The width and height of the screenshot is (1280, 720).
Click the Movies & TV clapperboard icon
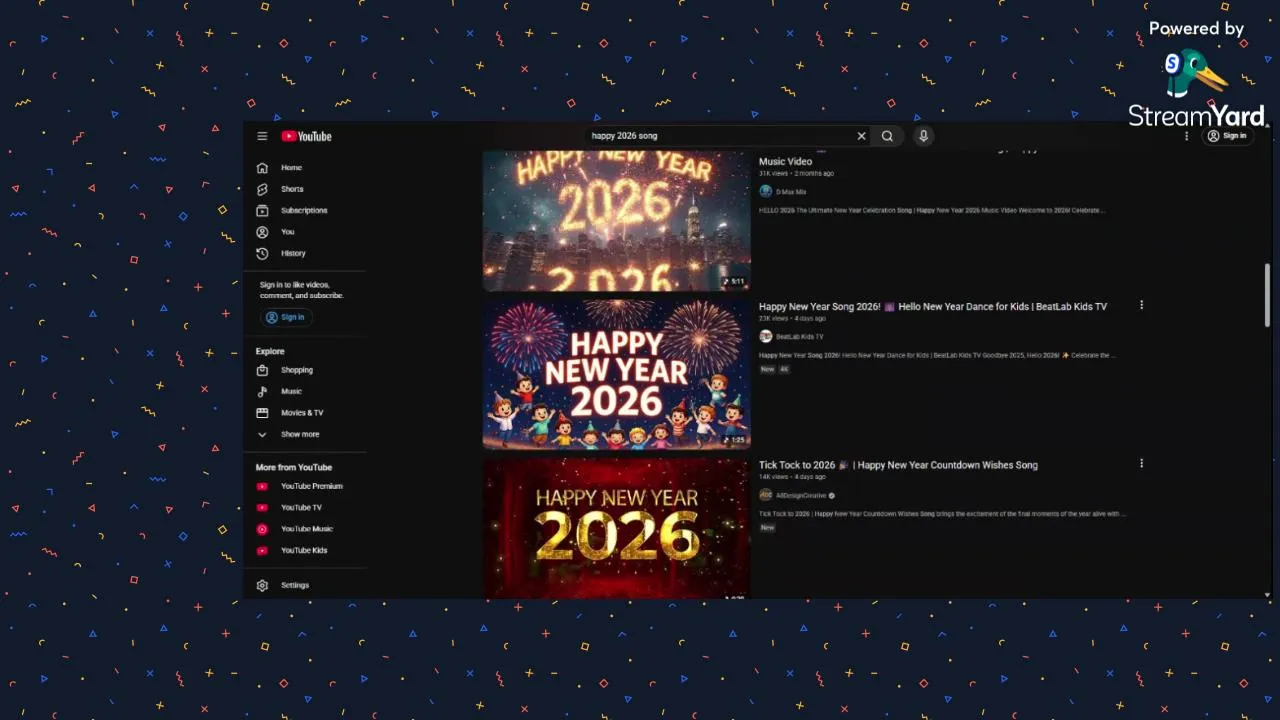point(262,413)
